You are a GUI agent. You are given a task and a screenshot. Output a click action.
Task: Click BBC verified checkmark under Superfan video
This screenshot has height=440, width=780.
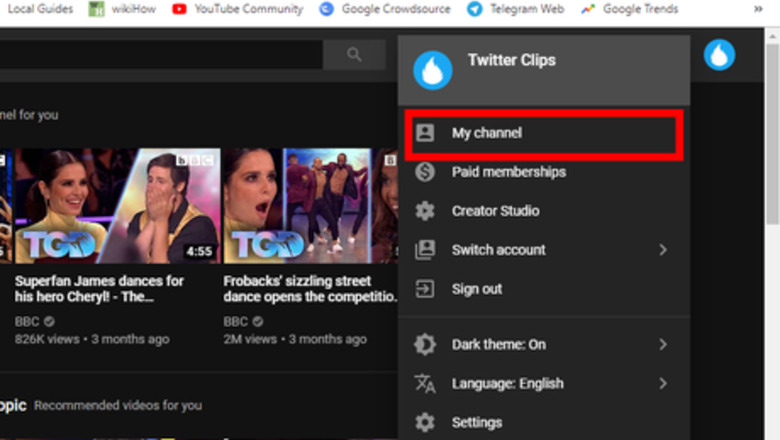tap(49, 322)
